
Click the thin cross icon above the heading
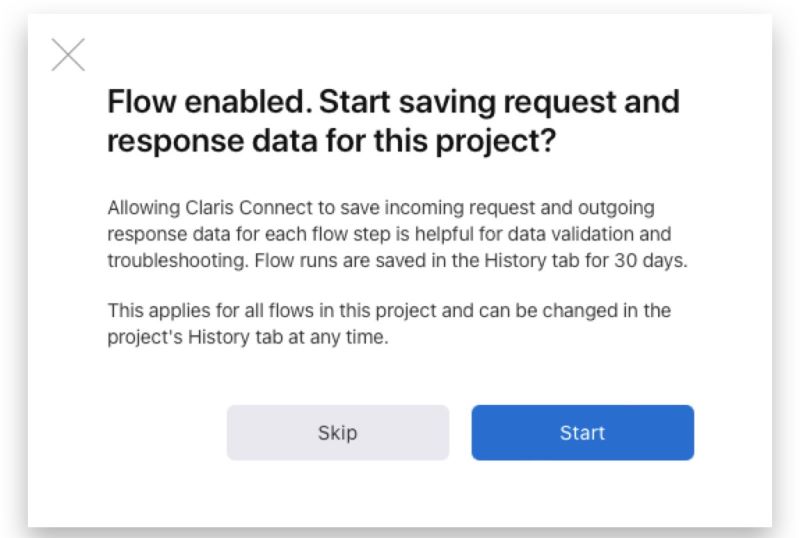tap(68, 55)
